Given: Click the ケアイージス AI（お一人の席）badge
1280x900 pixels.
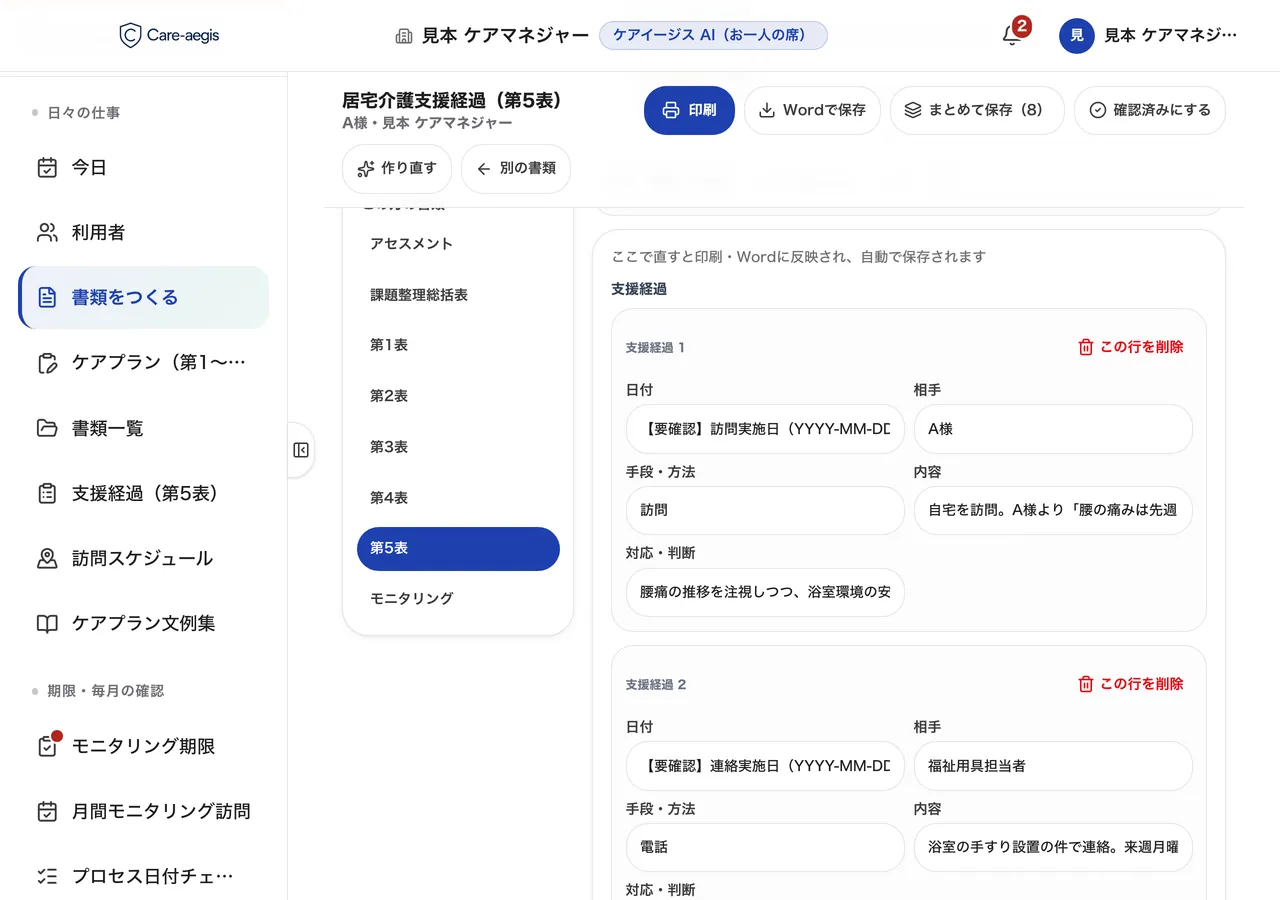Looking at the screenshot, I should (x=713, y=36).
